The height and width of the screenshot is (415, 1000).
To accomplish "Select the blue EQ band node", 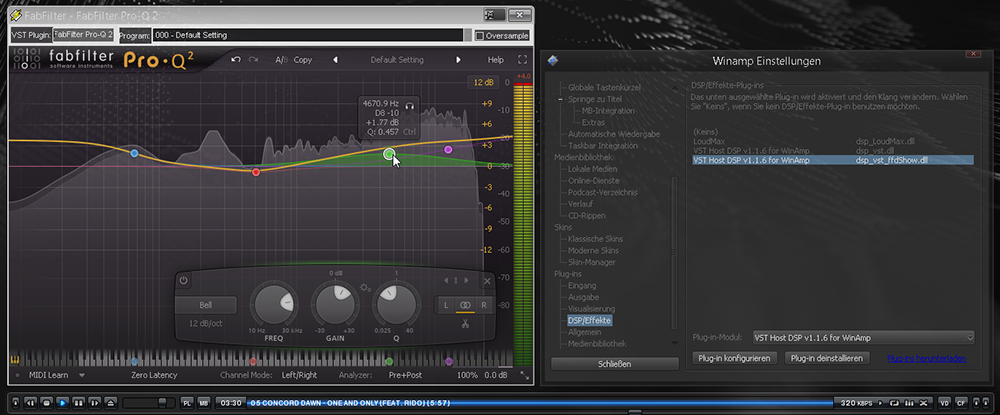I will pos(134,153).
